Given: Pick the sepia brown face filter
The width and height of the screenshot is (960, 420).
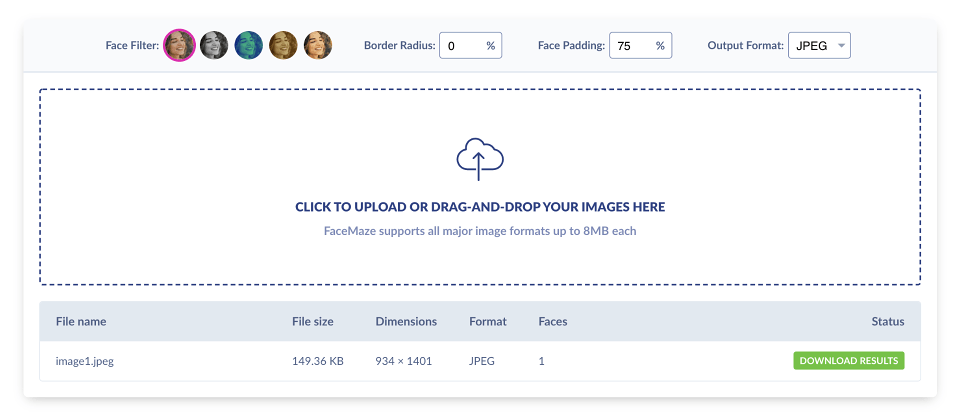Looking at the screenshot, I should pos(283,45).
